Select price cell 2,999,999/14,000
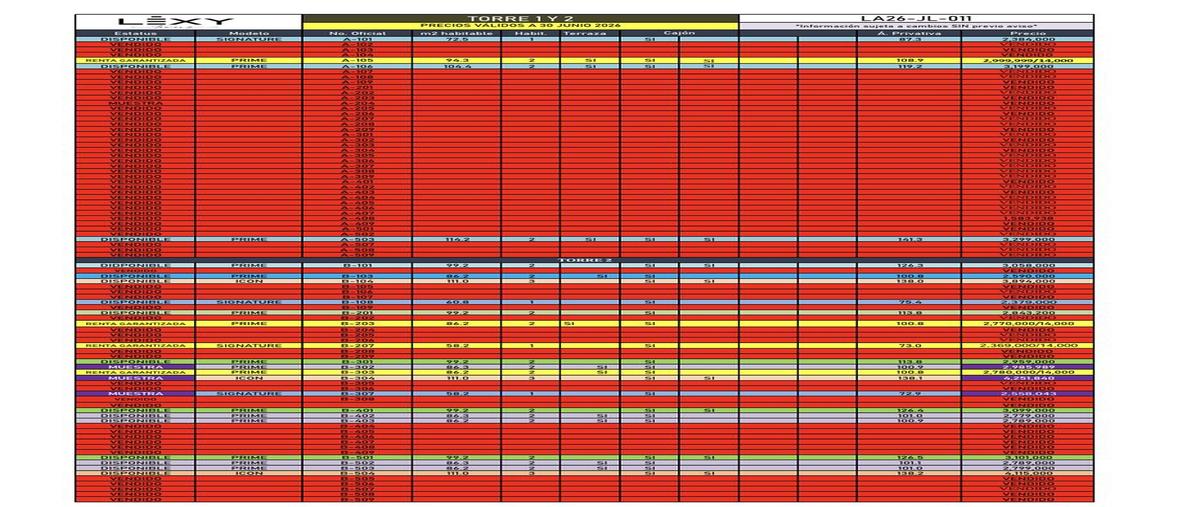The height and width of the screenshot is (507, 1200). coord(1027,60)
